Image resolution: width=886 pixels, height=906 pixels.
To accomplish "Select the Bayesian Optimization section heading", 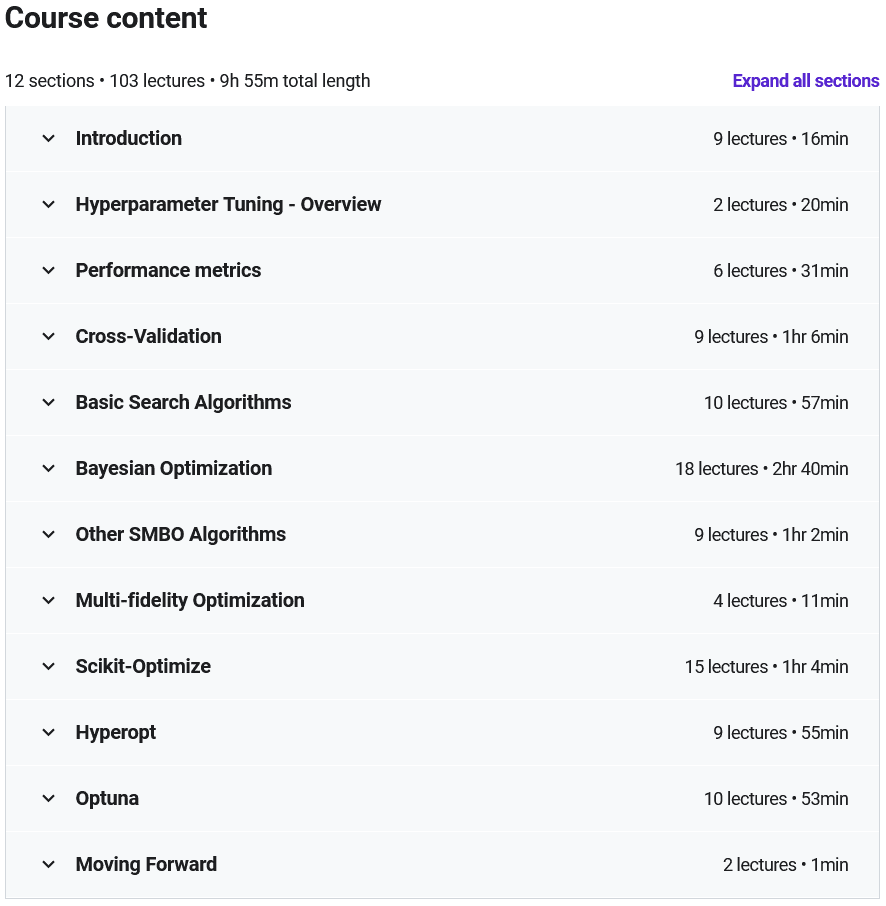I will tap(174, 469).
